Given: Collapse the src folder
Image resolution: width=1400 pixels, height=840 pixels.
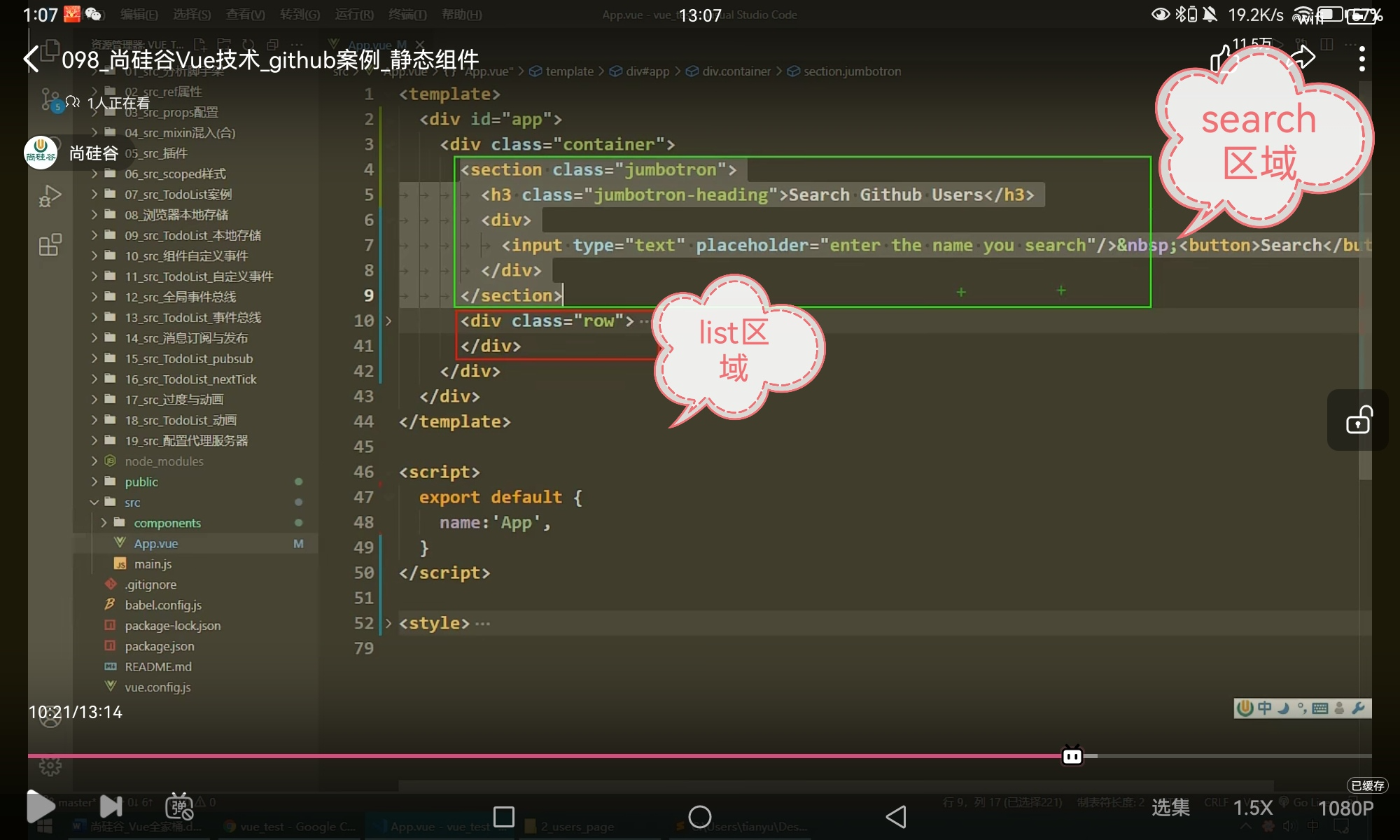Looking at the screenshot, I should 94,503.
